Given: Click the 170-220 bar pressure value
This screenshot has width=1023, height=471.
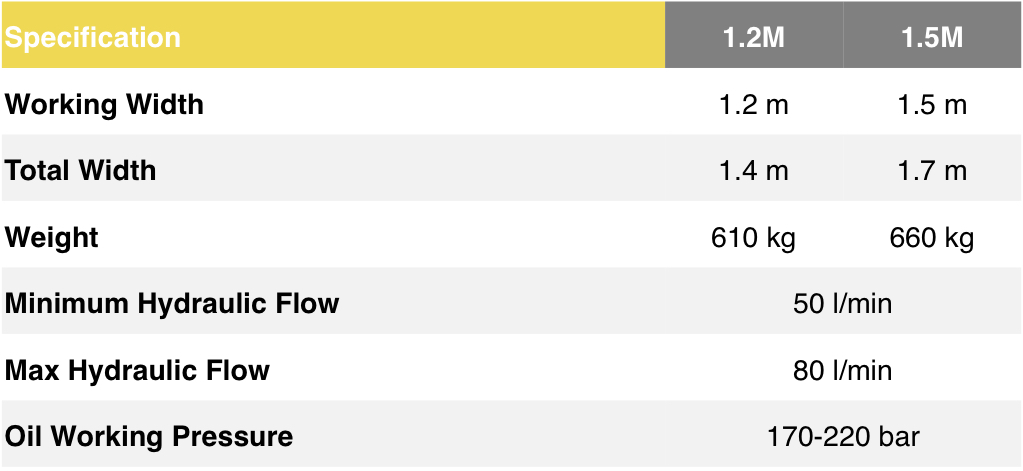Looking at the screenshot, I should coord(842,437).
